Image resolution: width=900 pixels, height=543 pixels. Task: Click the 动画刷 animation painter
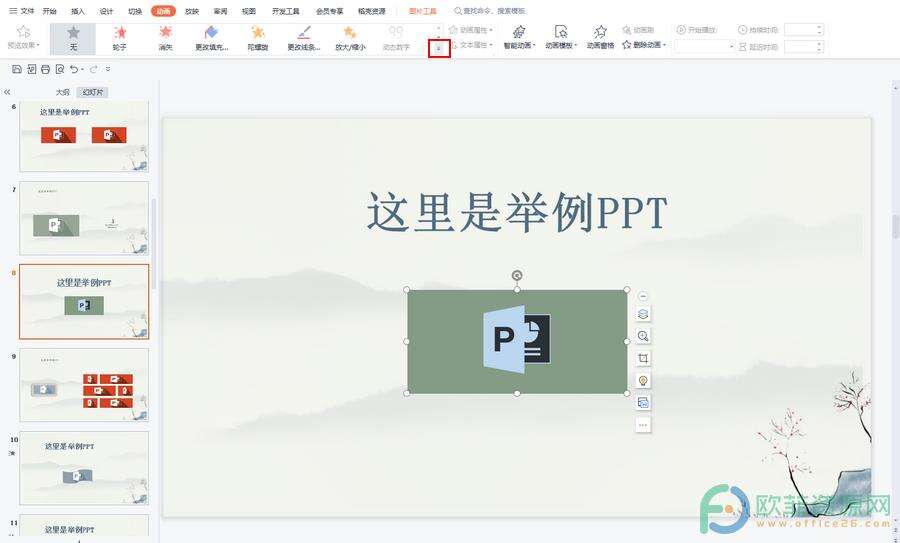pyautogui.click(x=639, y=30)
